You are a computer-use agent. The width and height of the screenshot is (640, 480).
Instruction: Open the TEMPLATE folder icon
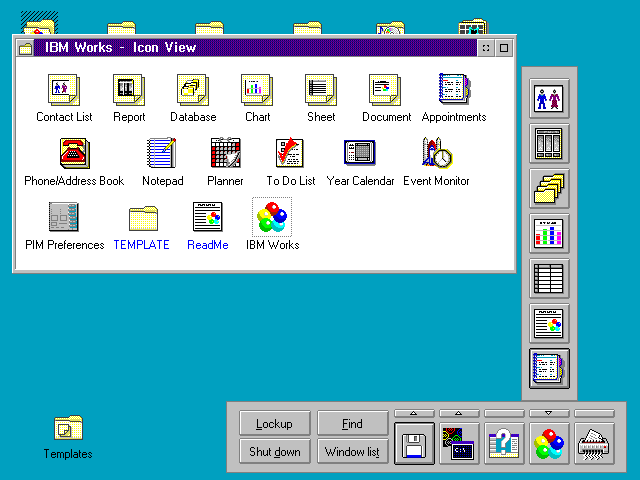coord(143,218)
